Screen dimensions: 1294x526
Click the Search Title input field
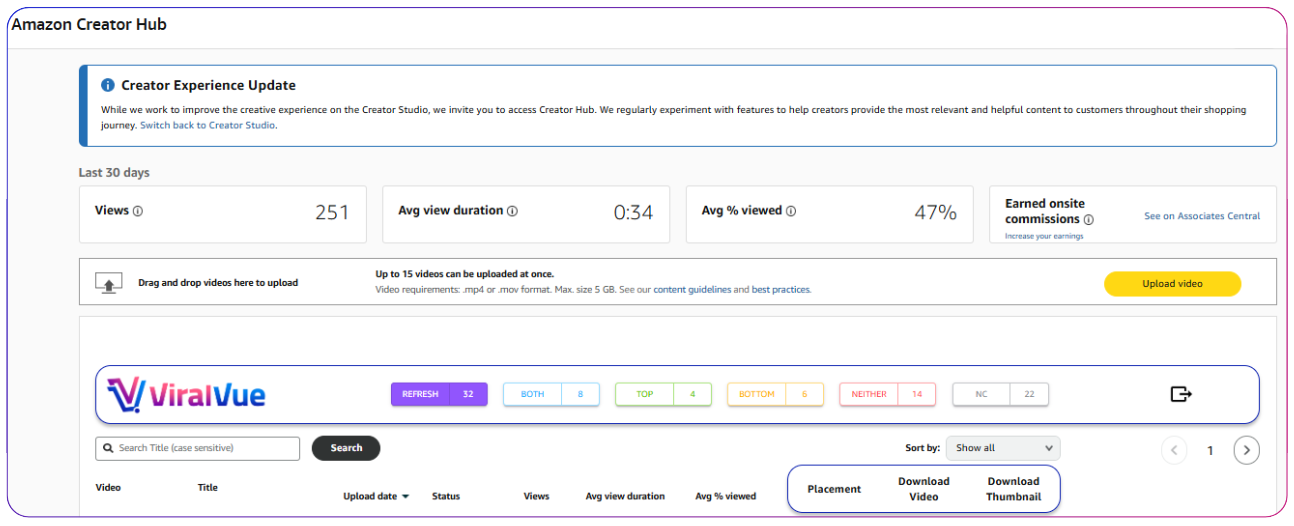pos(198,448)
